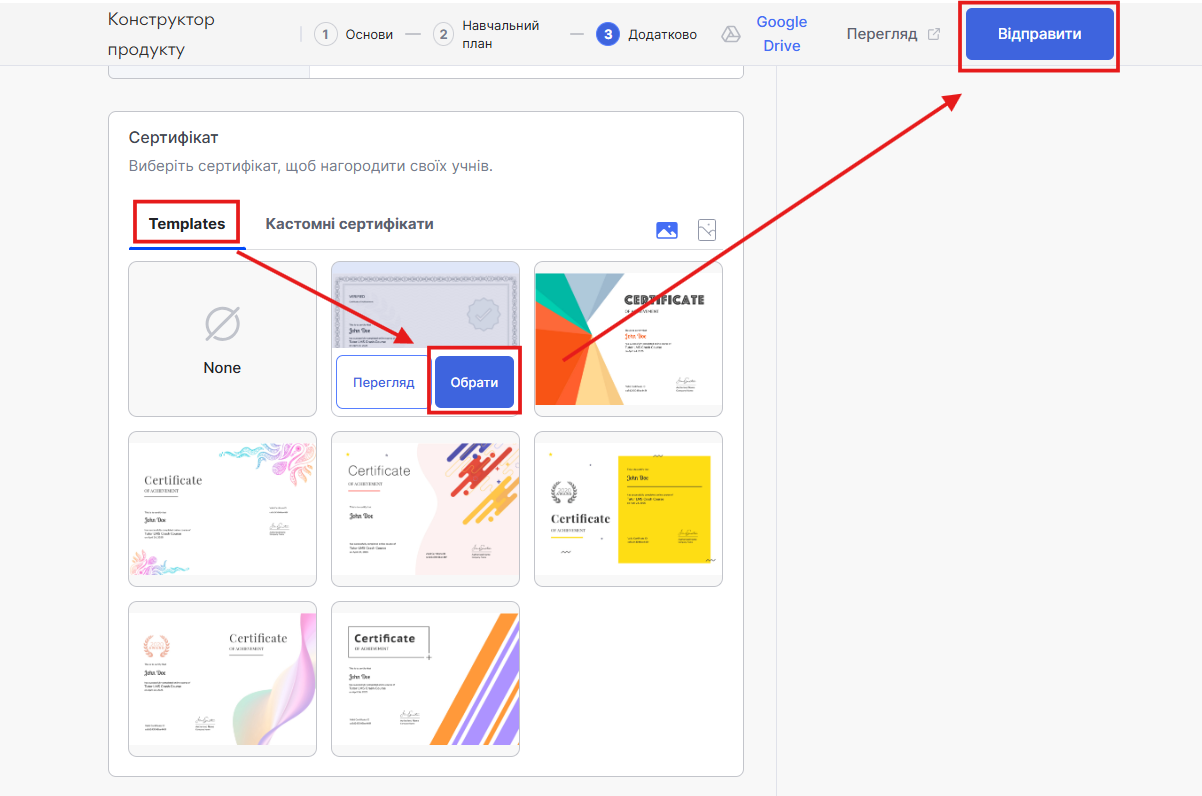Click the Google Drive icon in header

[x=731, y=34]
